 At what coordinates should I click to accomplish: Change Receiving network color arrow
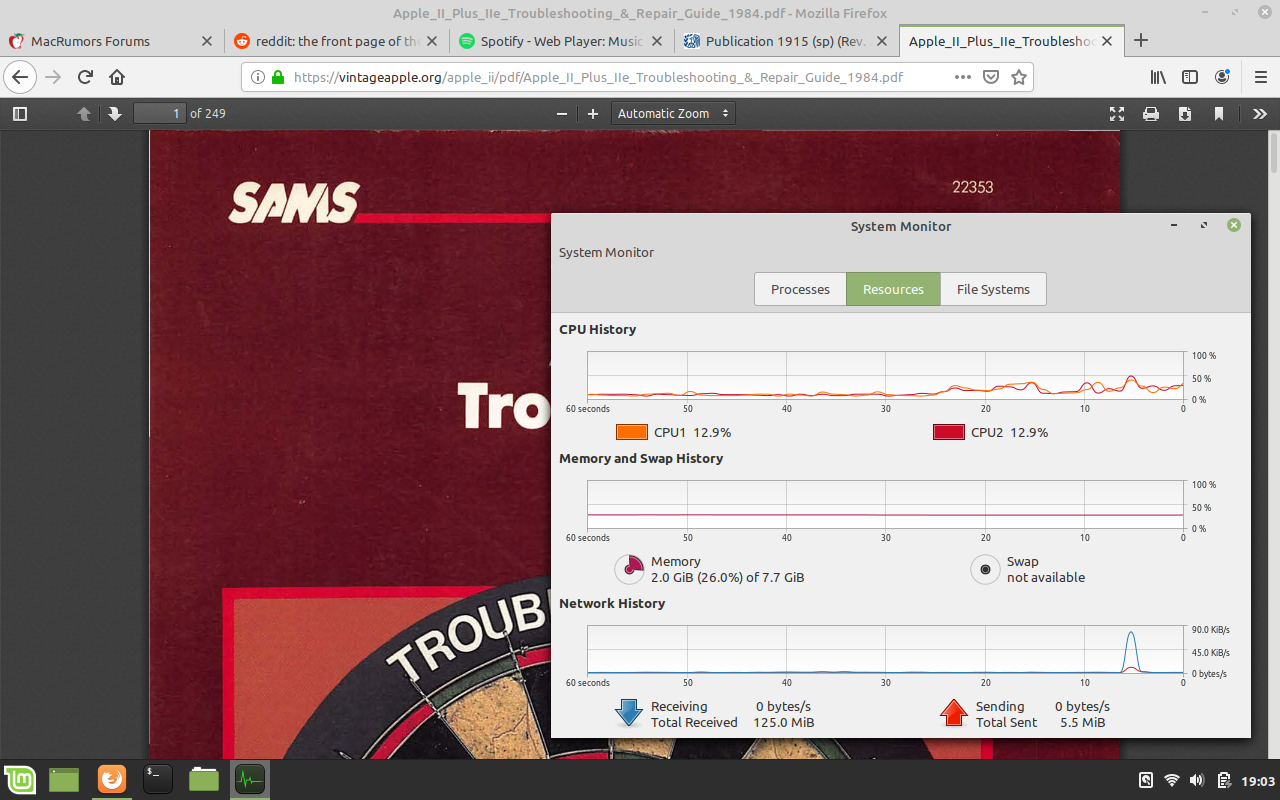click(x=629, y=713)
